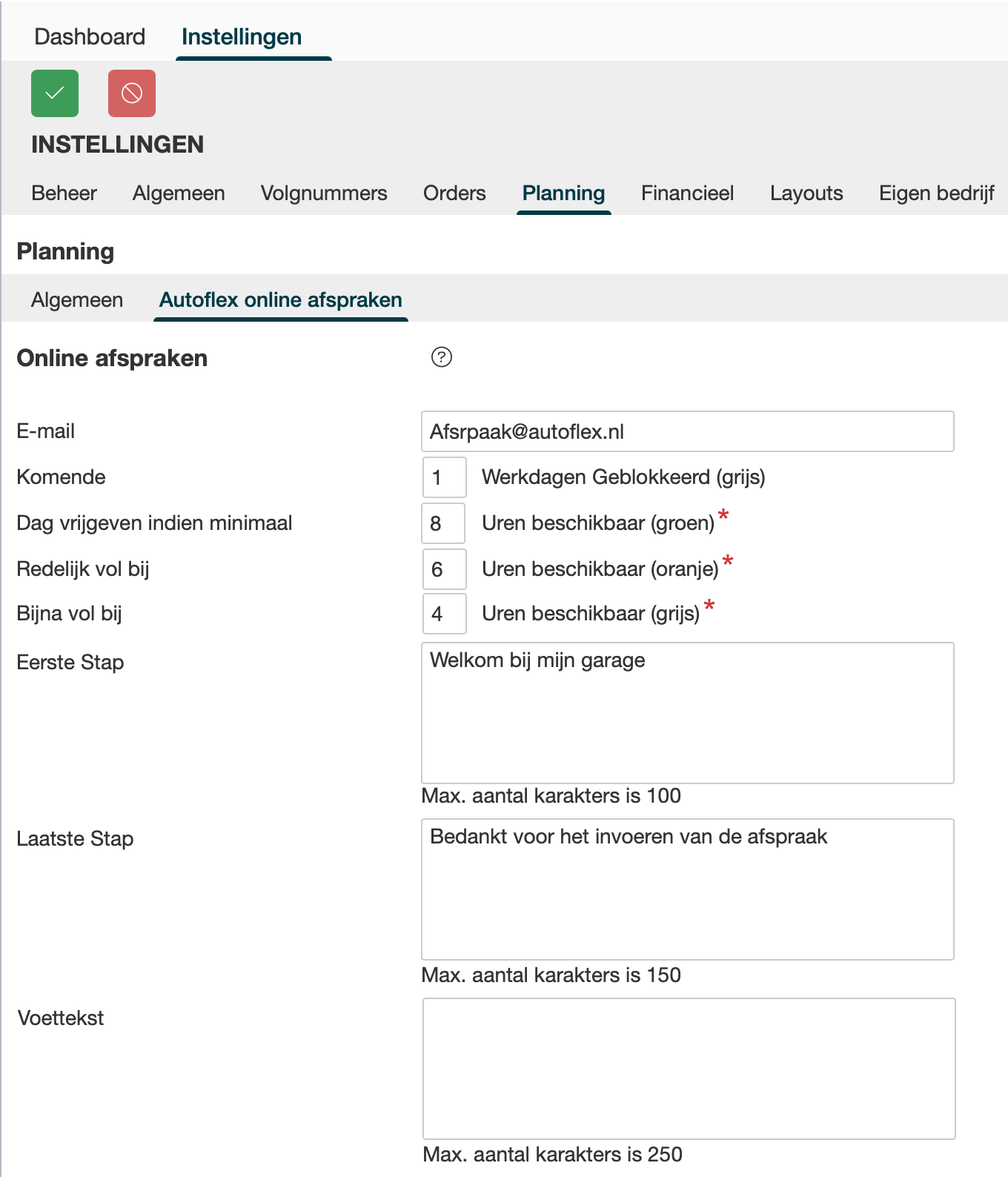Screen dimensions: 1008x1177
Task: Click the empty Voettekst text area
Action: [x=689, y=1069]
